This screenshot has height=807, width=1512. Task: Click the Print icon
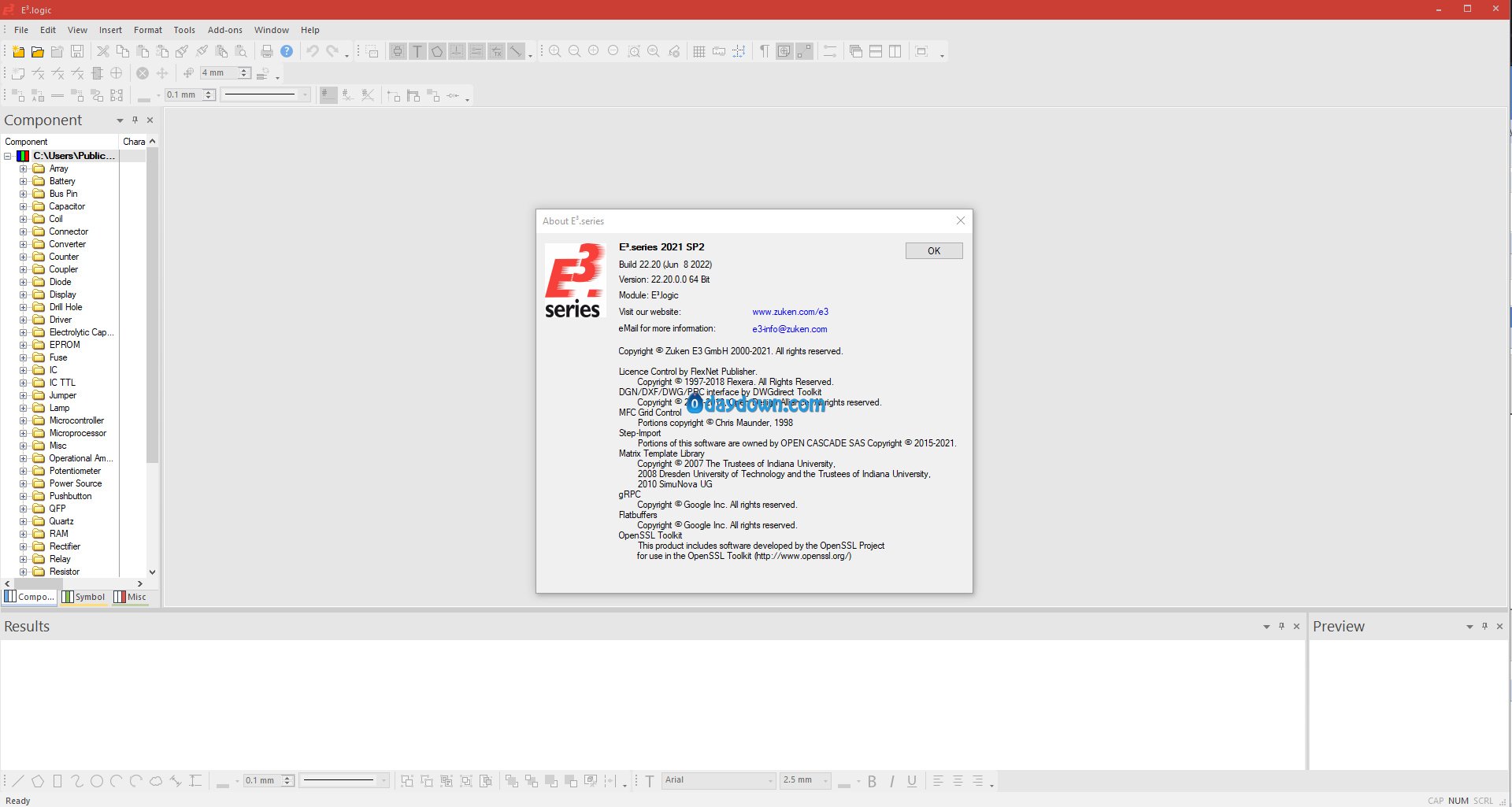[x=267, y=52]
